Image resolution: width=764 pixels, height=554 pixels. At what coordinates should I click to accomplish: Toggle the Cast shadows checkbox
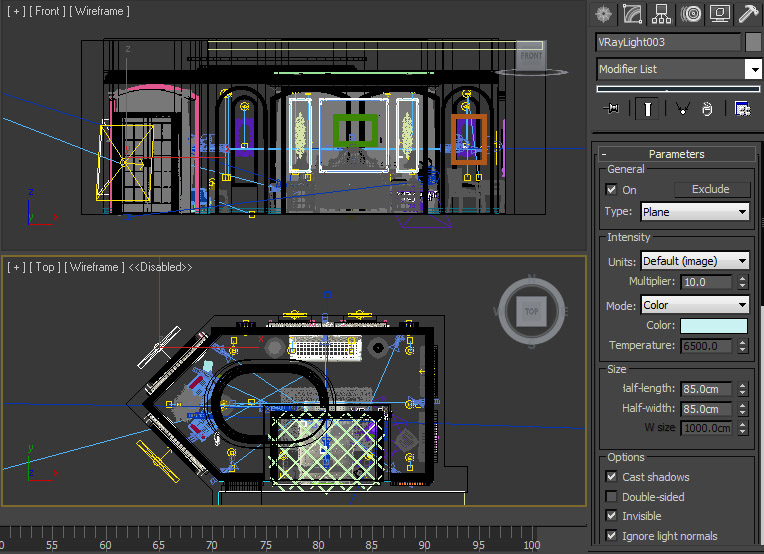(x=612, y=477)
